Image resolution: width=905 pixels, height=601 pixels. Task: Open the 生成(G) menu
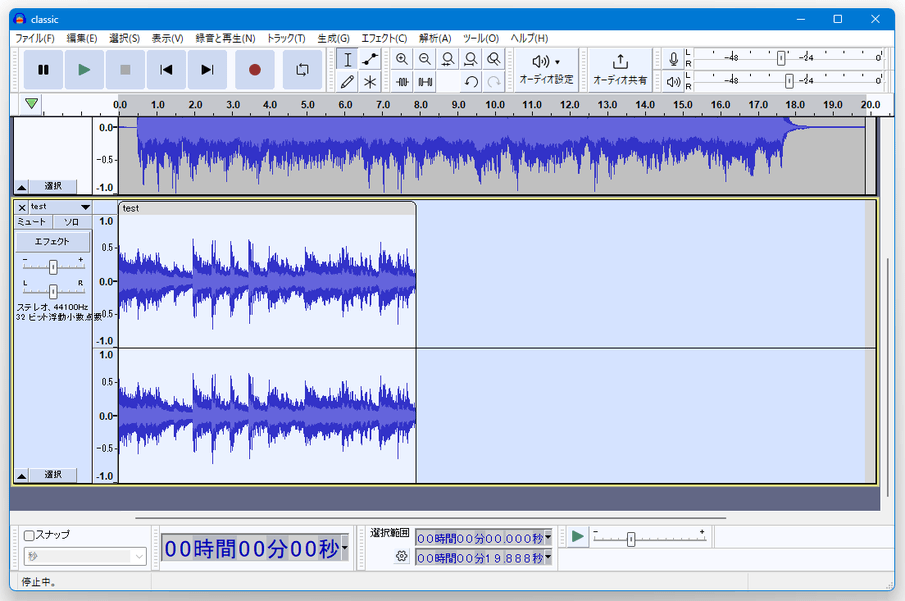coord(334,38)
